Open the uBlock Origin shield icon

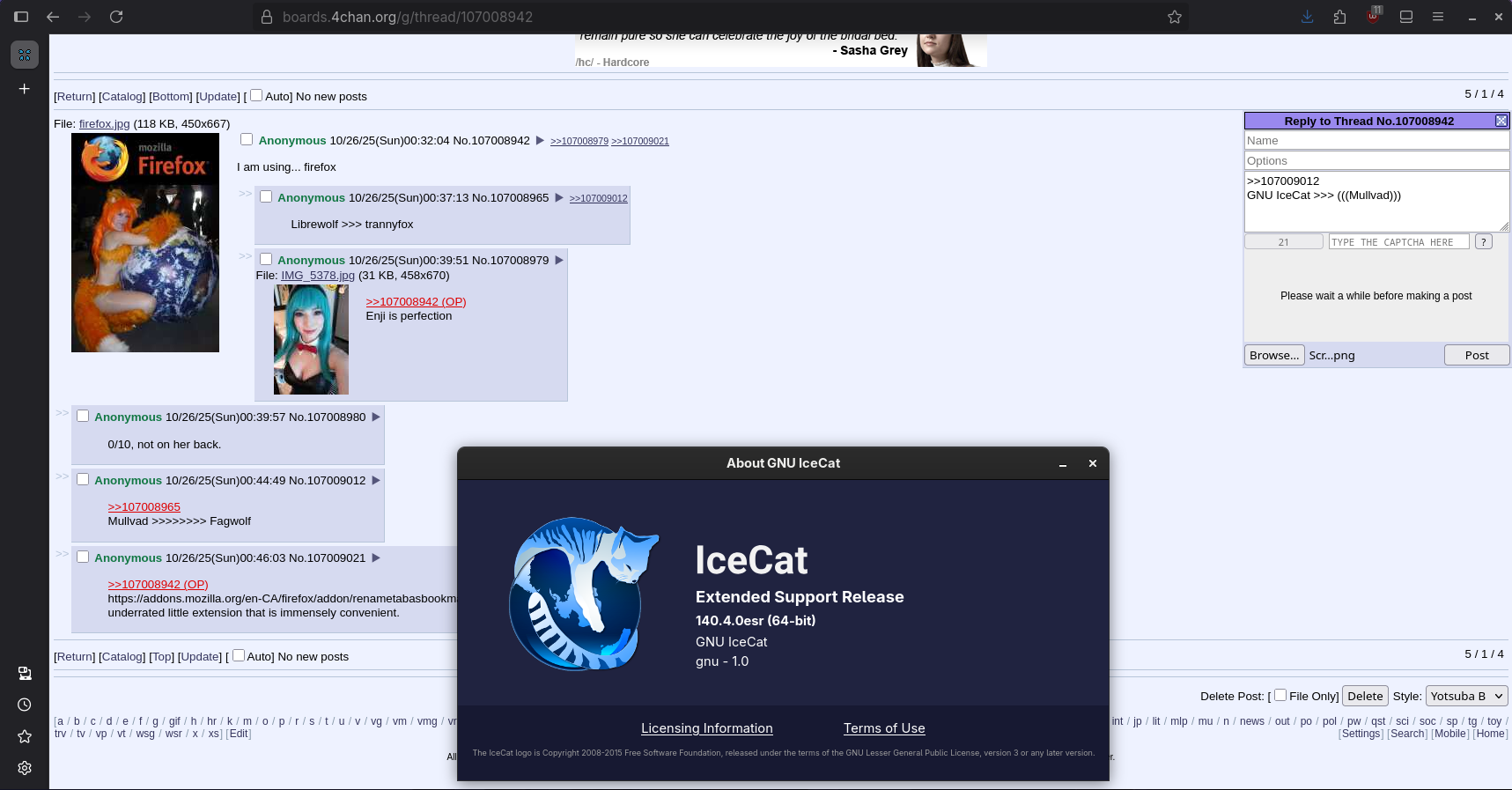pyautogui.click(x=1373, y=16)
